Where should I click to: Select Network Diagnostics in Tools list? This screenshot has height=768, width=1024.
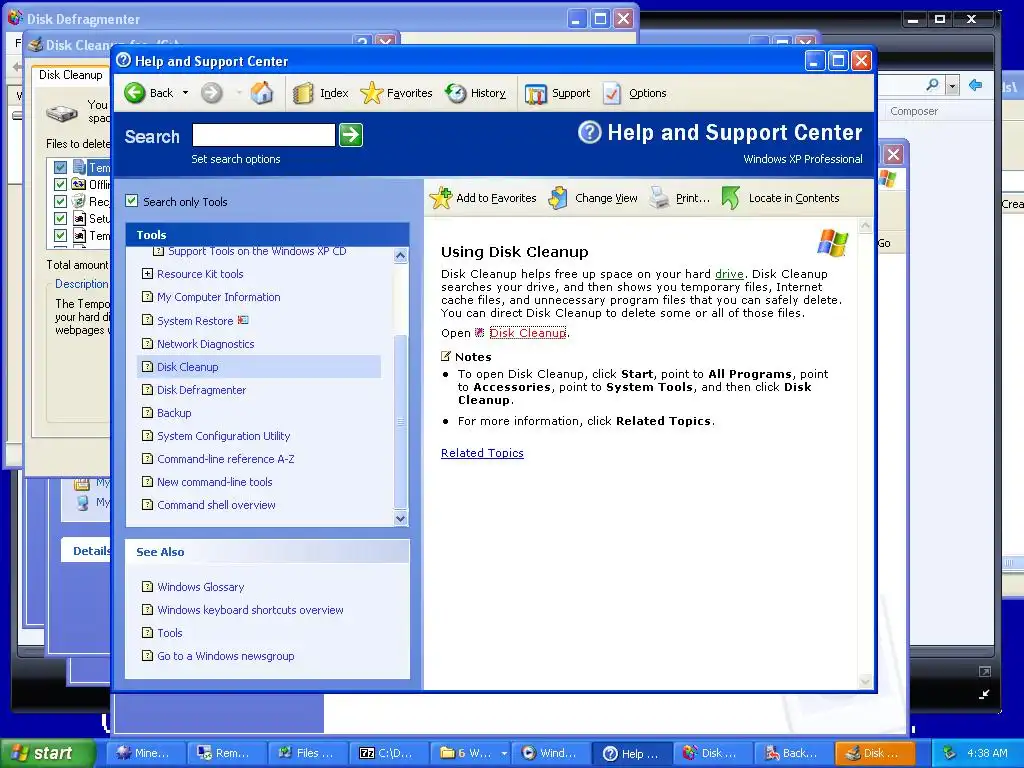click(x=206, y=344)
